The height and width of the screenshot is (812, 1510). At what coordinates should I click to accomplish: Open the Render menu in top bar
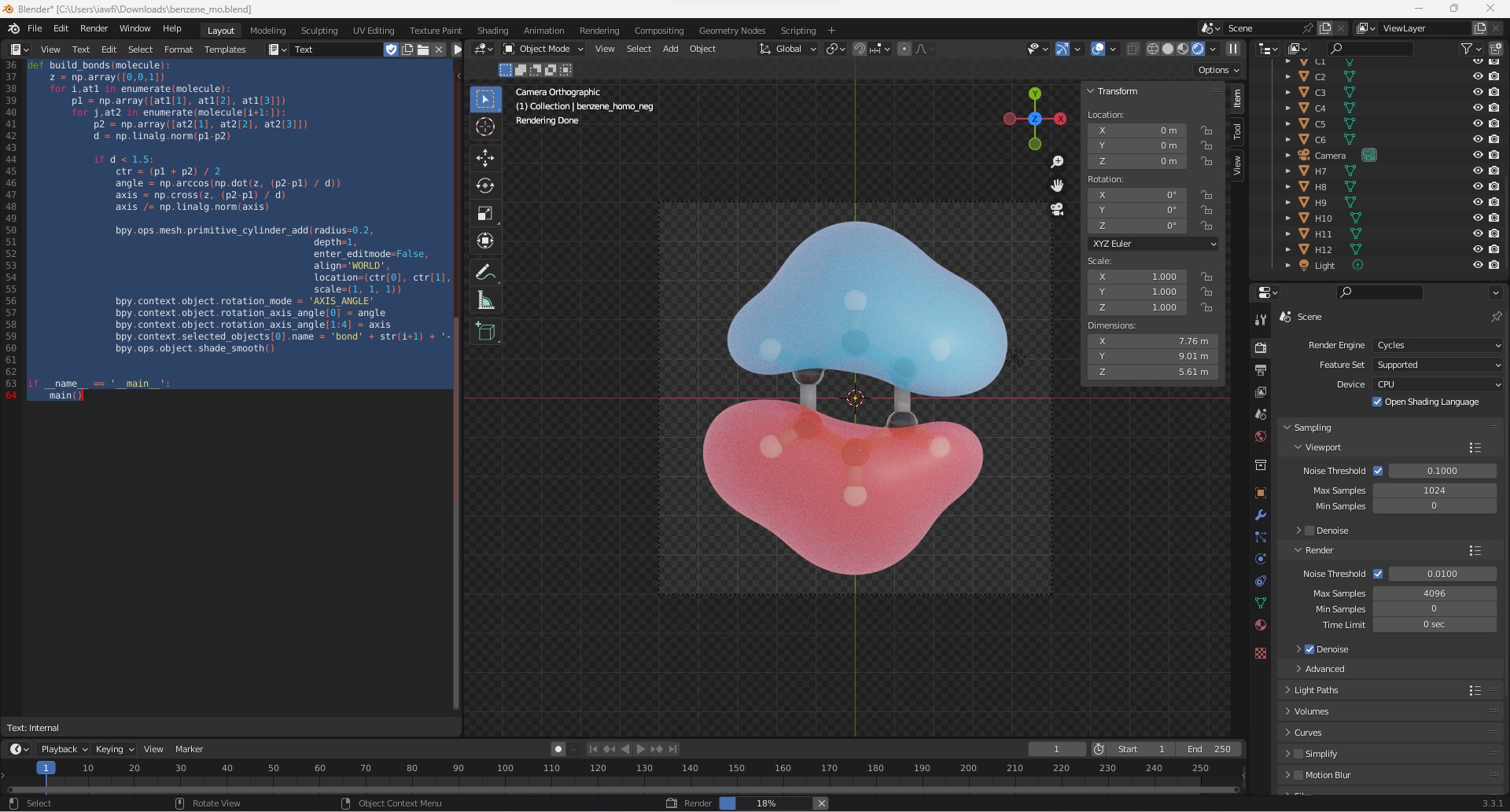94,28
